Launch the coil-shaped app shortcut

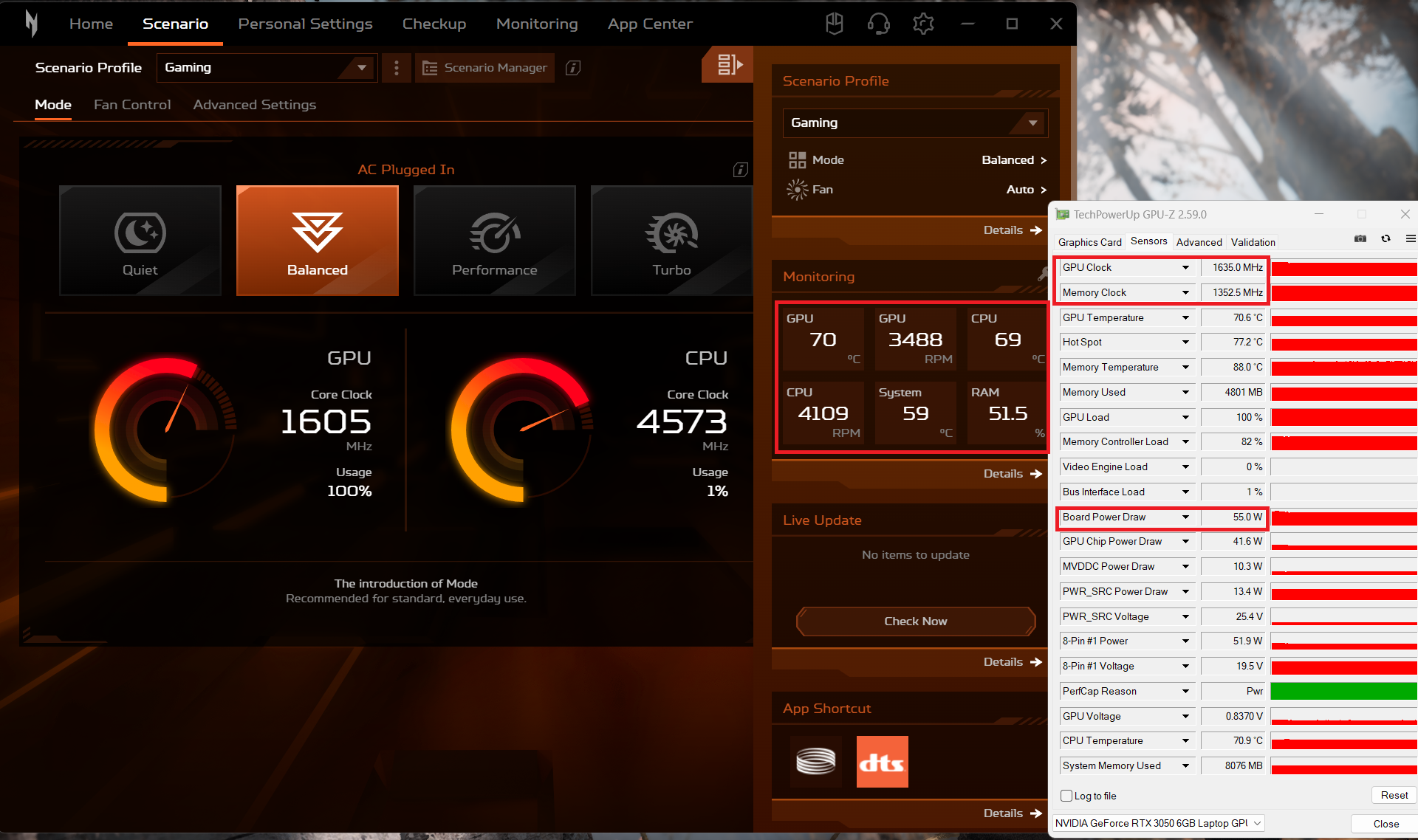(816, 762)
